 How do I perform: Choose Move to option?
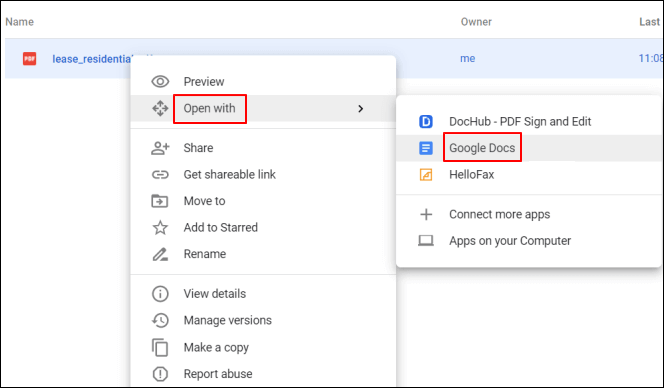263,201
